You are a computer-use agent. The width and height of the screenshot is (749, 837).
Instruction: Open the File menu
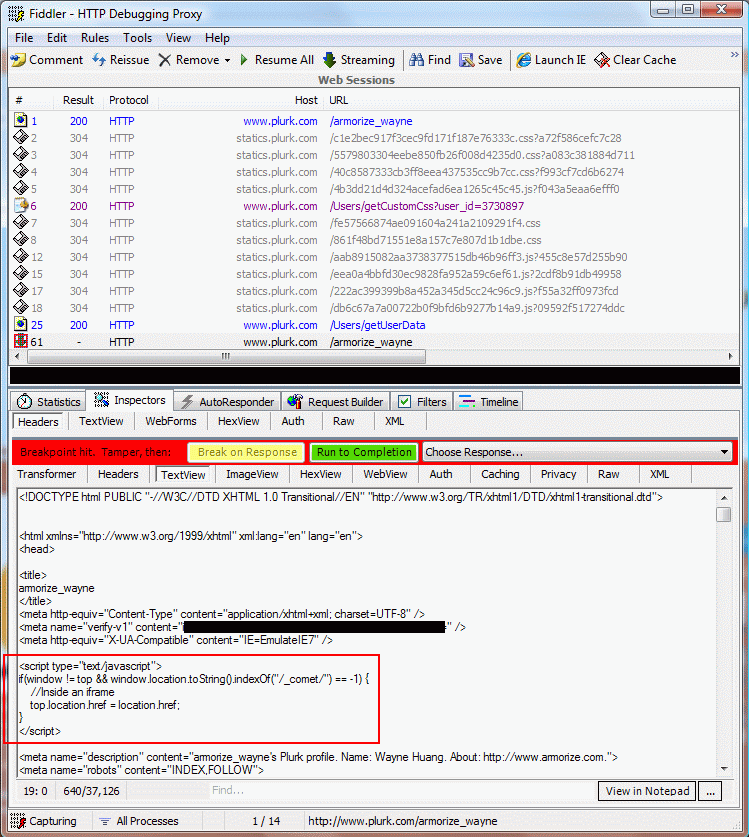pos(24,38)
